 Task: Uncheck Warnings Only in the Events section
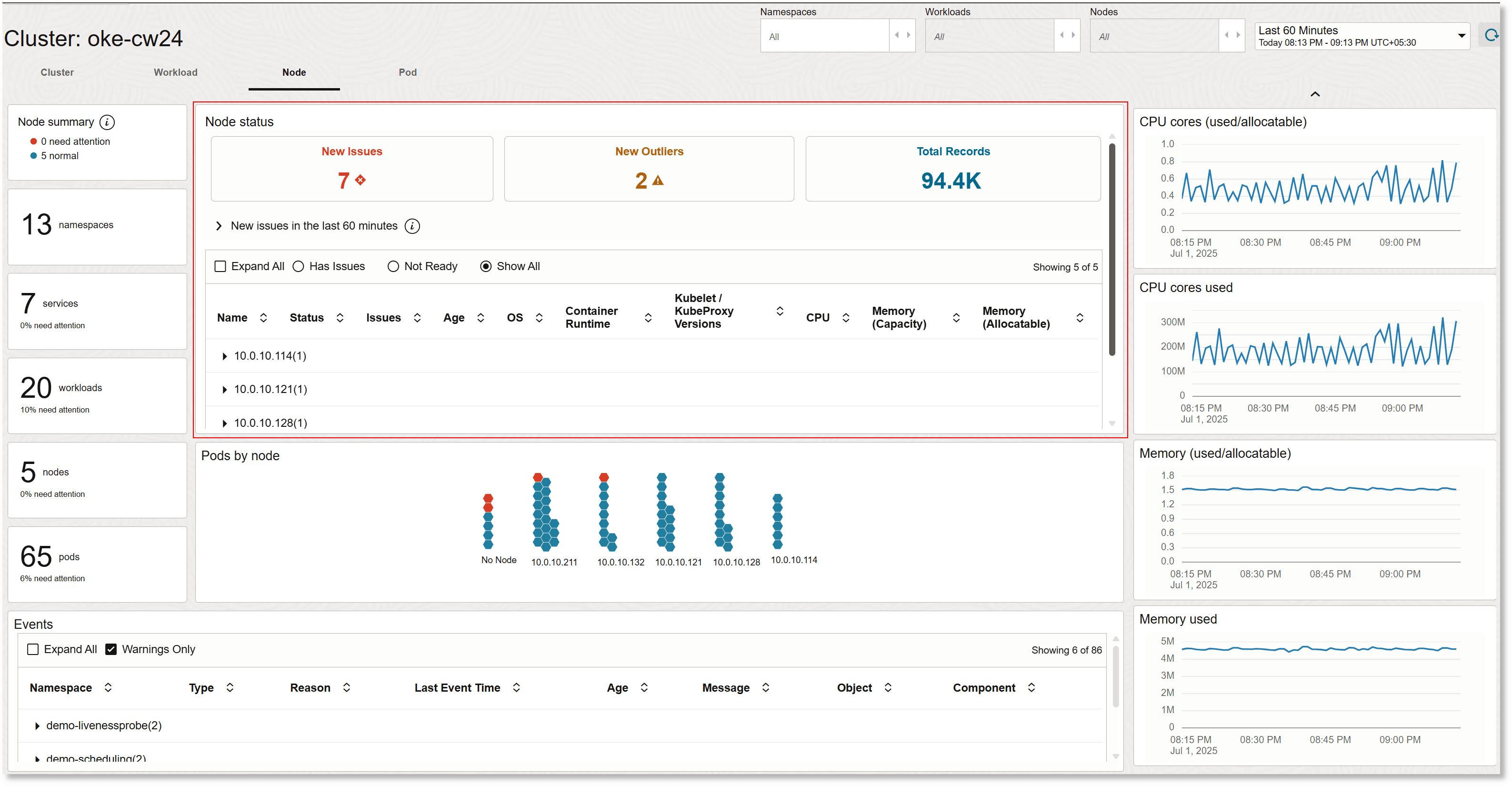(111, 649)
